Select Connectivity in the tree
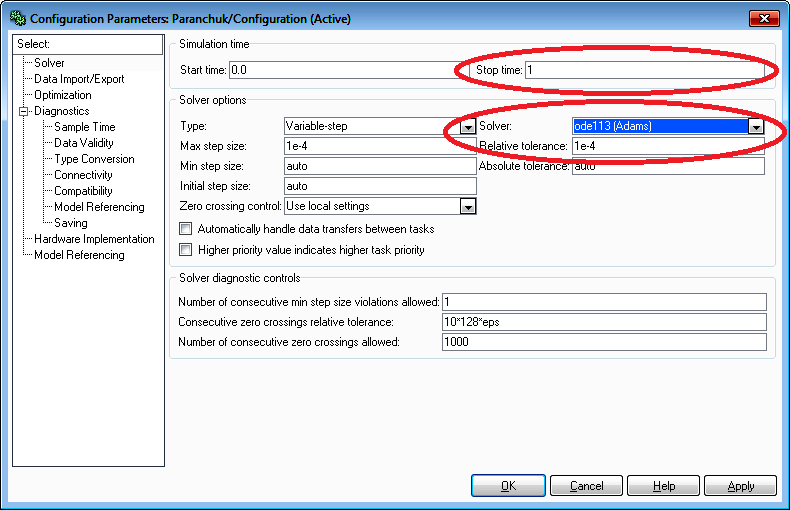Image resolution: width=790 pixels, height=510 pixels. pos(83,175)
